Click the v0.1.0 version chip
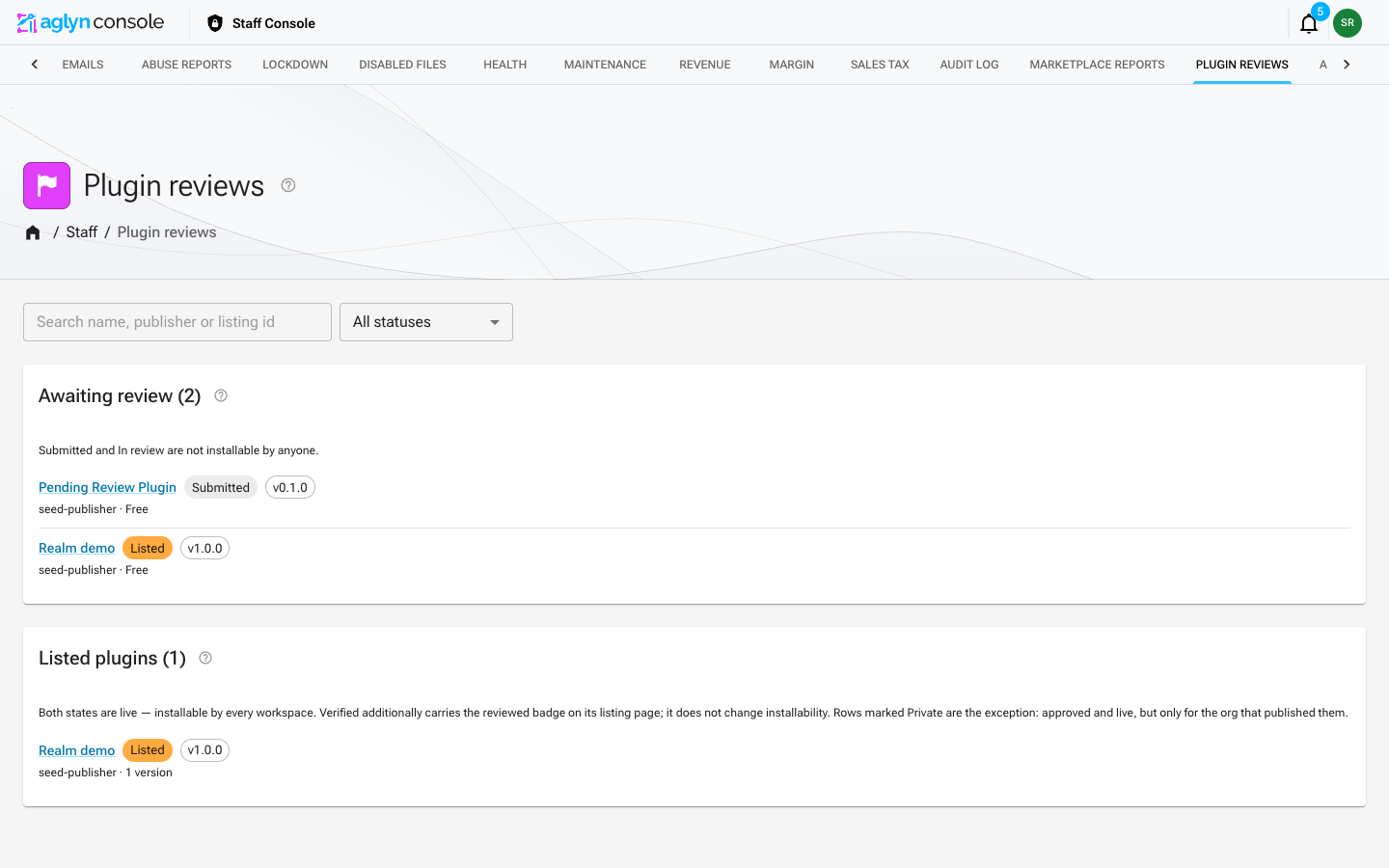 pos(290,487)
